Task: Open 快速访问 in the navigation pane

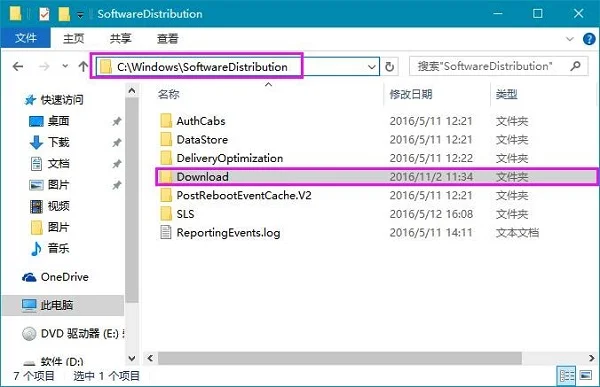Action: tap(62, 100)
